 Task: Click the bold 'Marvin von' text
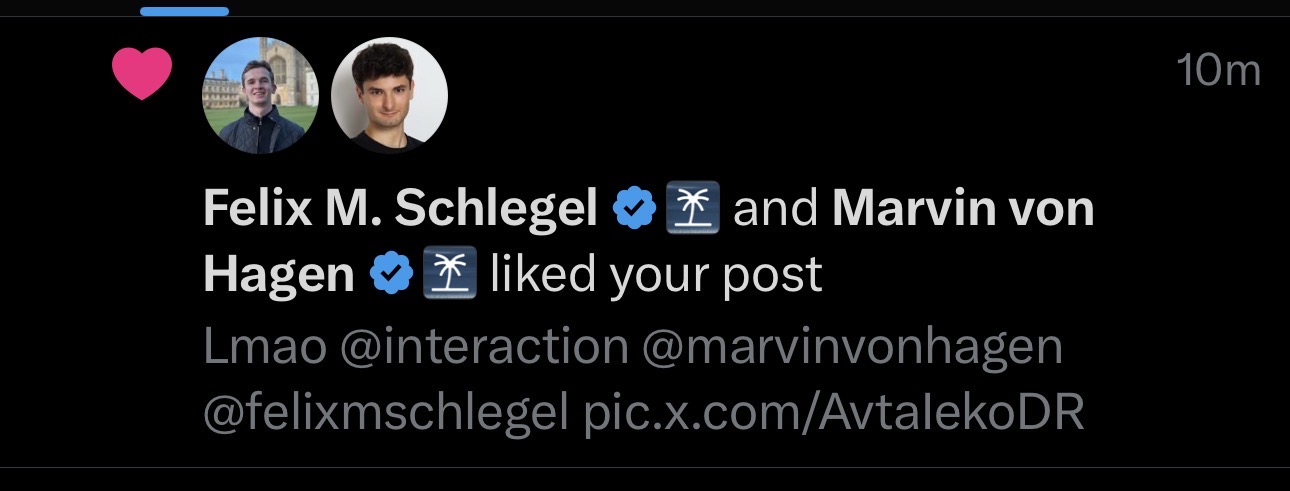(963, 210)
